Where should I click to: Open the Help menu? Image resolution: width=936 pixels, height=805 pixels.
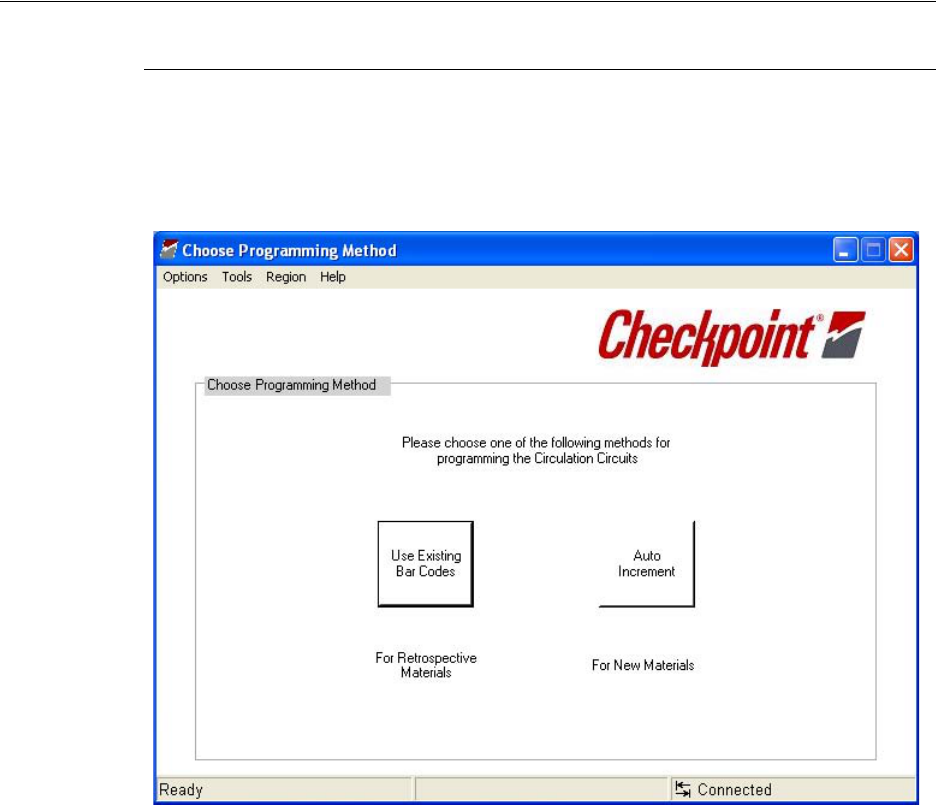[x=332, y=277]
